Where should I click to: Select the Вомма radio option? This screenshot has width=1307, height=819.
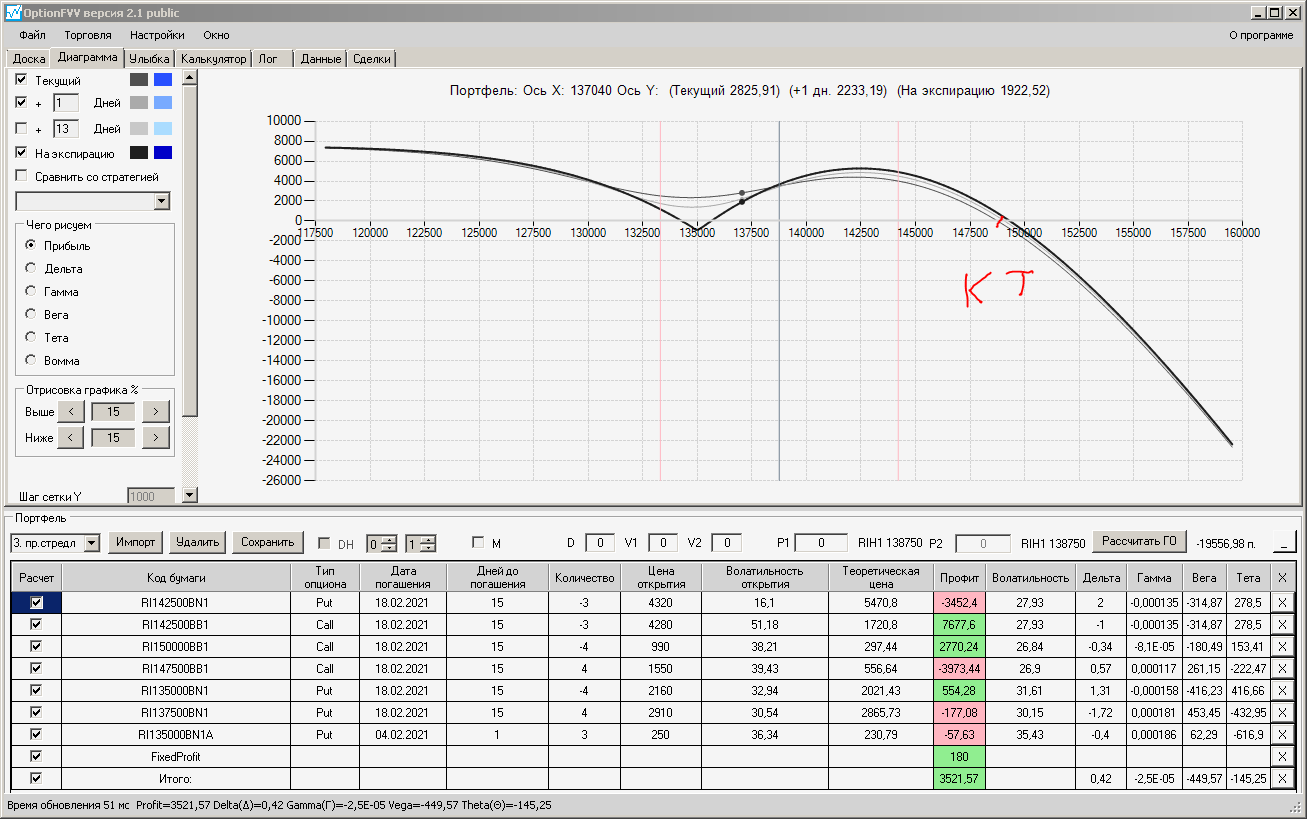(31, 360)
